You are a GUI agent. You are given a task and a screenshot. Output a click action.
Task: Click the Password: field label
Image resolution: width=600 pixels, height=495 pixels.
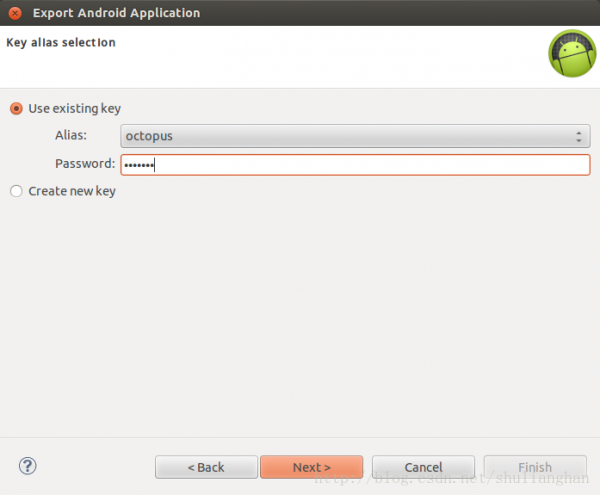click(85, 164)
